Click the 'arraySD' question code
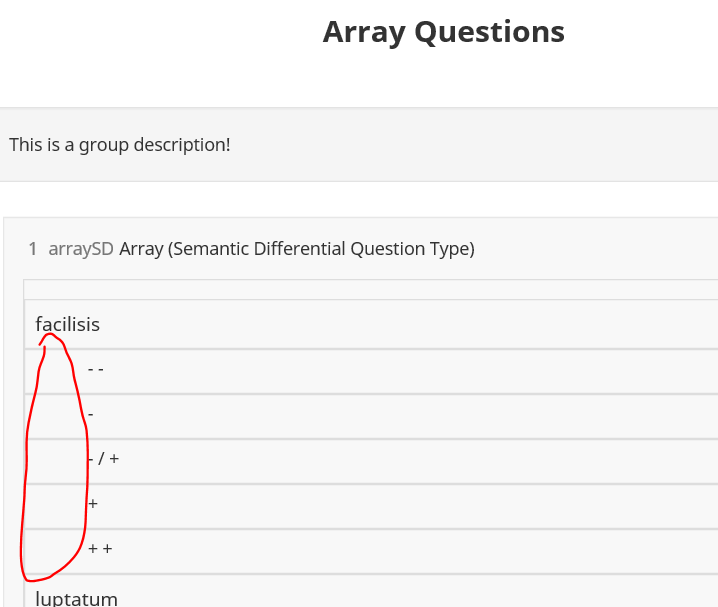 [x=81, y=249]
